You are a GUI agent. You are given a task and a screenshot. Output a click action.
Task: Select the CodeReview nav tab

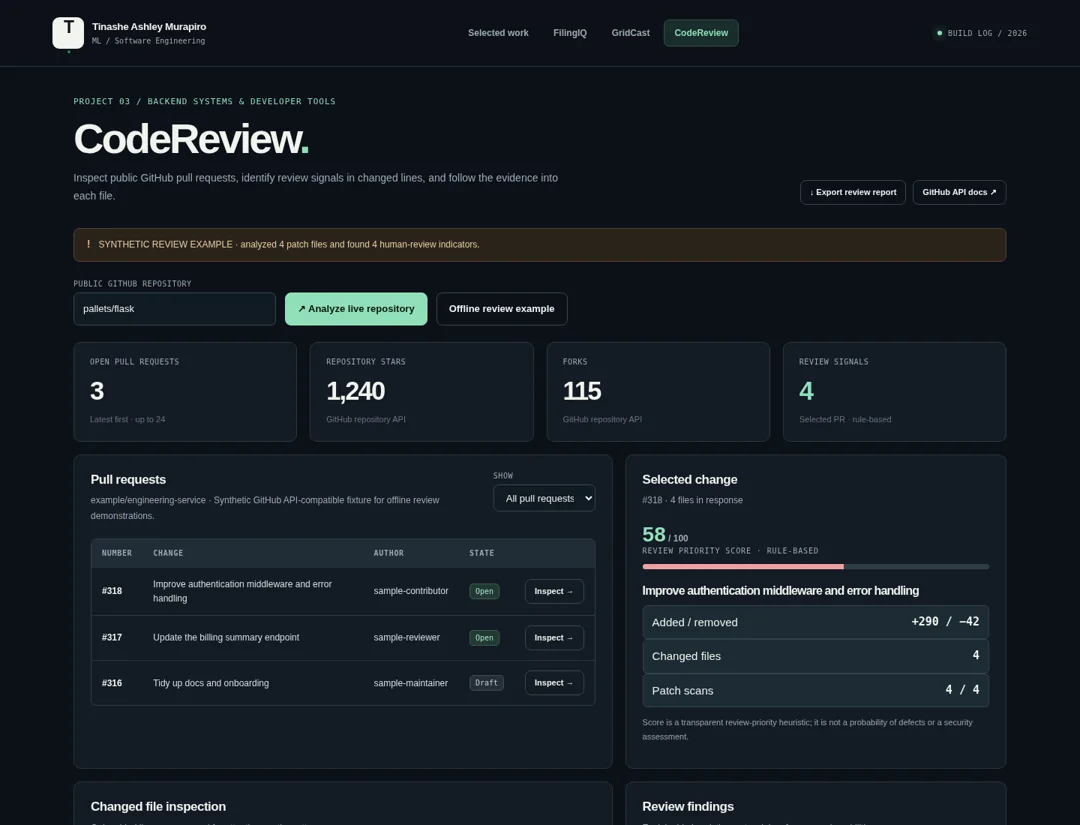point(700,33)
